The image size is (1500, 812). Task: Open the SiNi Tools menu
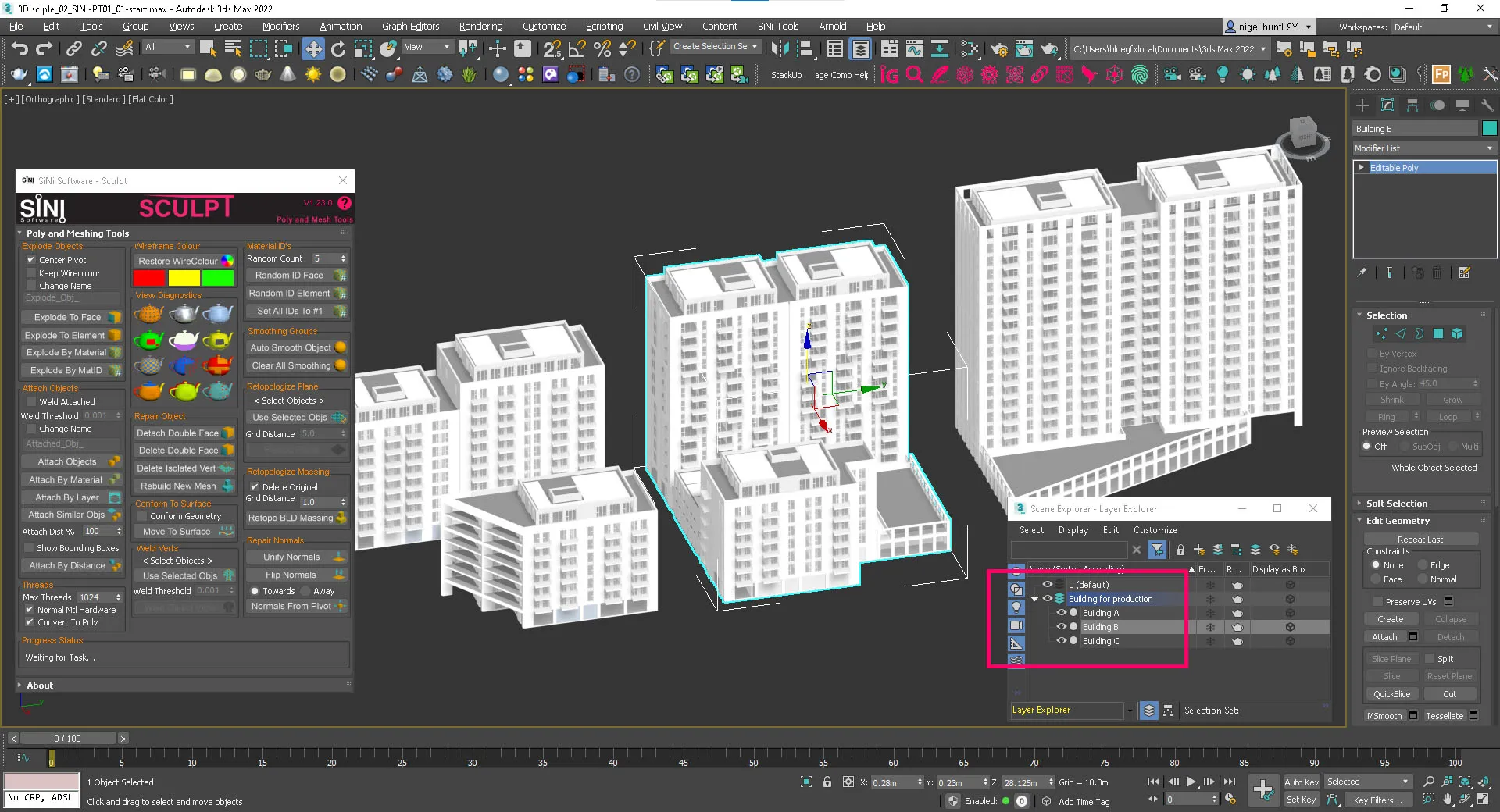point(777,27)
